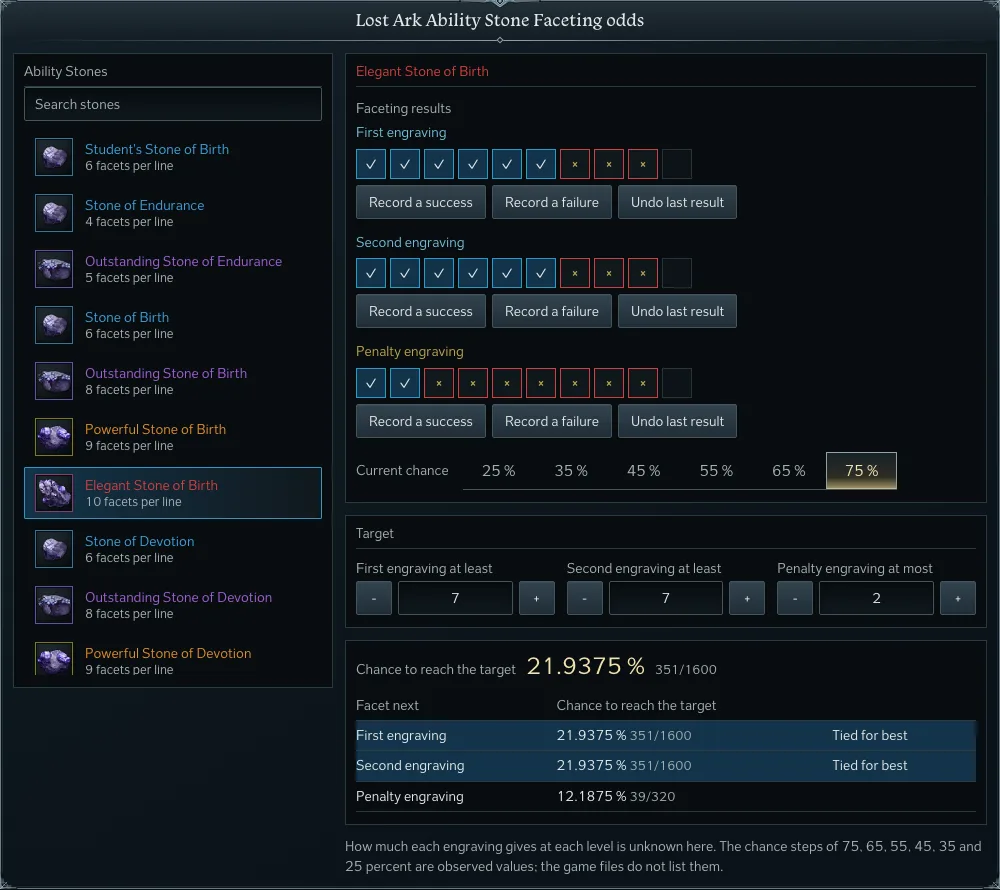The height and width of the screenshot is (890, 1000).
Task: Pick the Stone of Devotion icon
Action: click(54, 550)
